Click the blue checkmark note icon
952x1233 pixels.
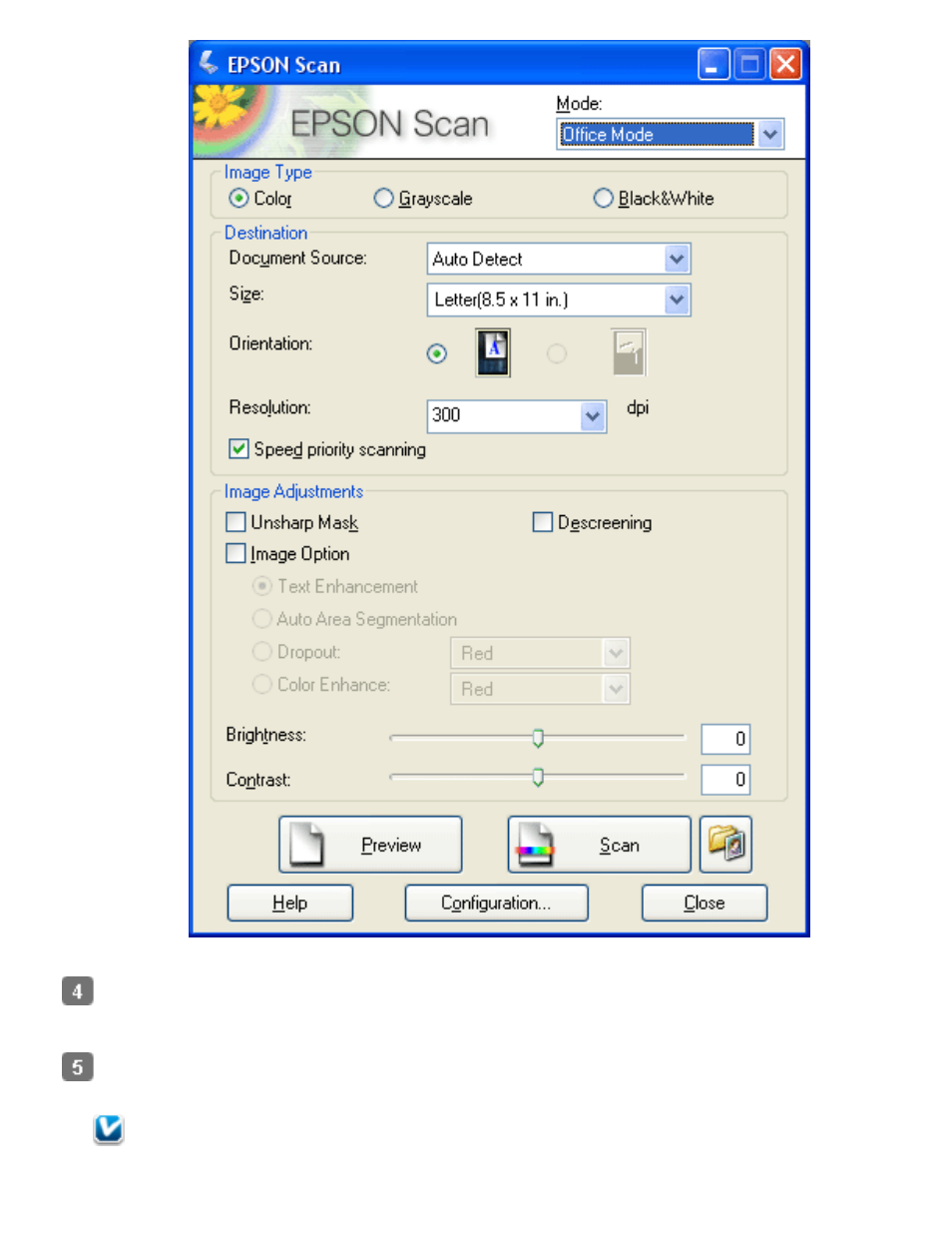(108, 1128)
